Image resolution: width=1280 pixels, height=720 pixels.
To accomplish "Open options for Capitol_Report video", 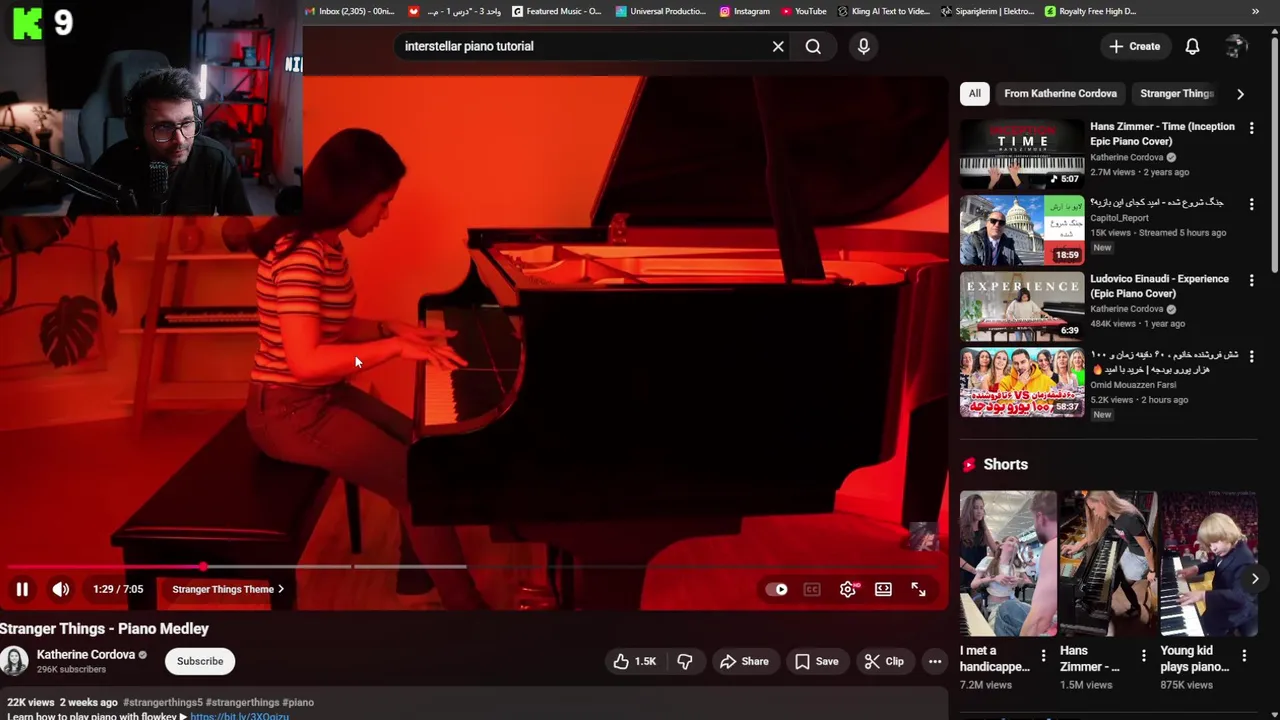I will tap(1251, 204).
